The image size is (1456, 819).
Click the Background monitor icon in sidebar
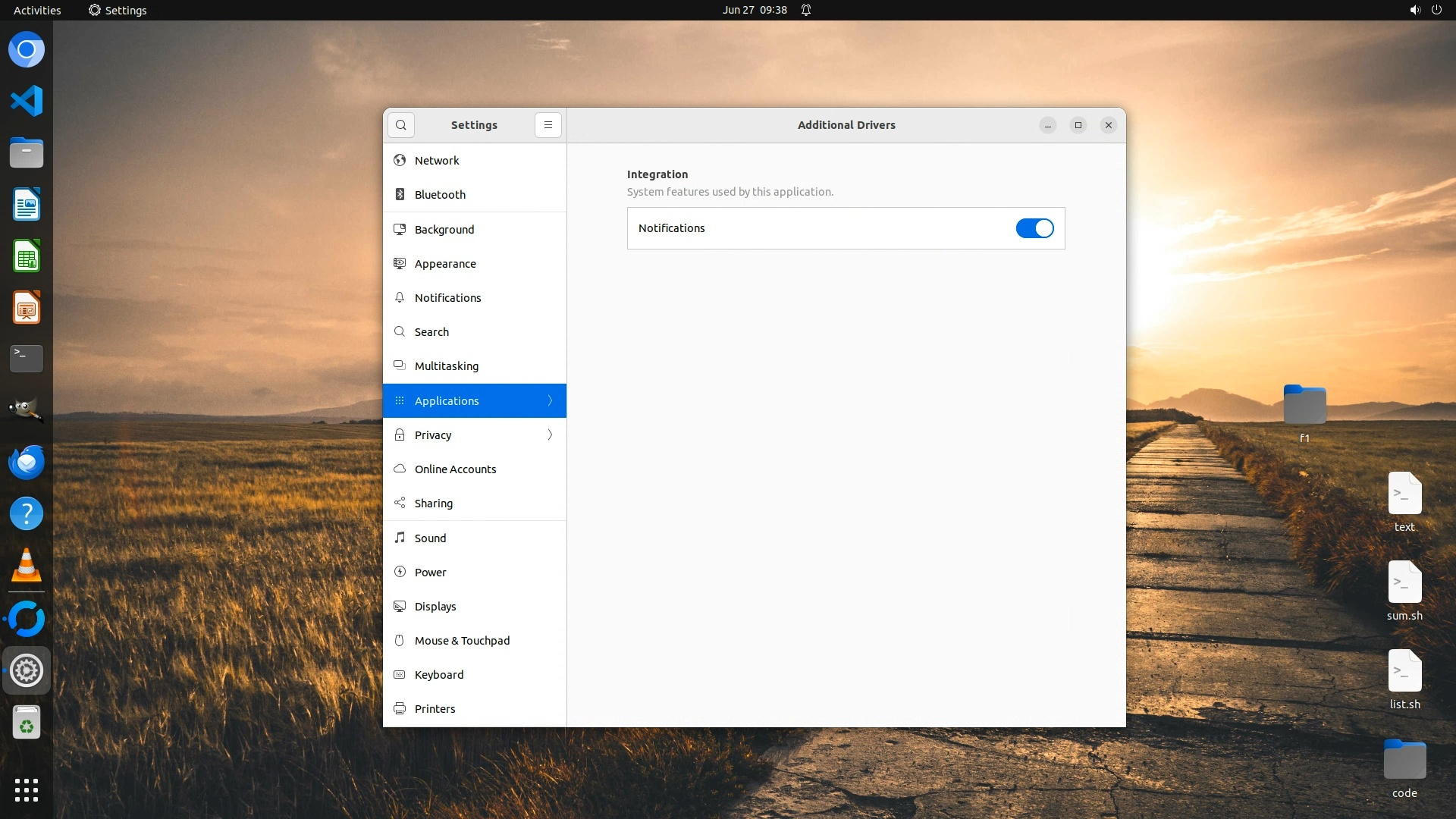pos(400,229)
